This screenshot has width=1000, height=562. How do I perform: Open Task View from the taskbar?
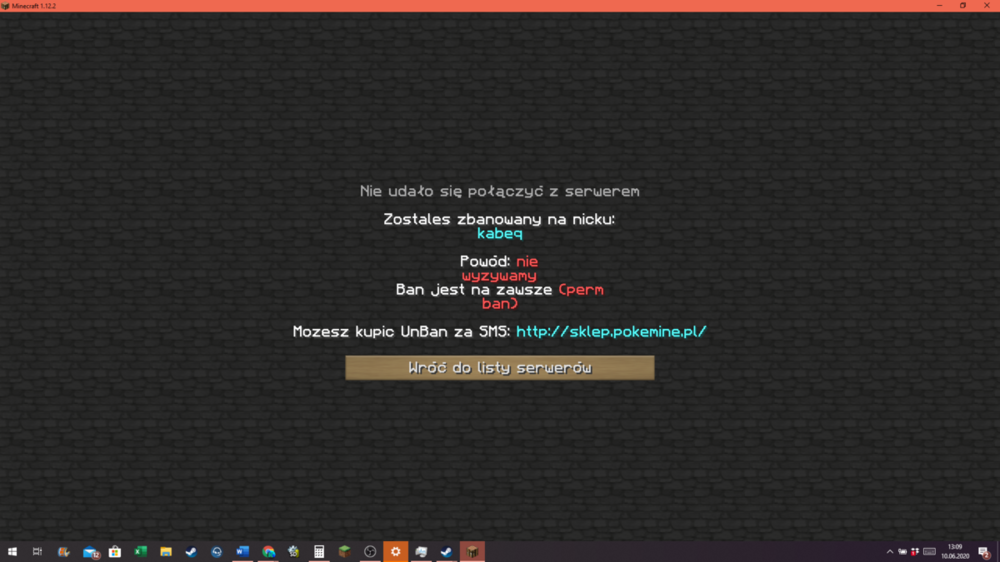pos(38,551)
